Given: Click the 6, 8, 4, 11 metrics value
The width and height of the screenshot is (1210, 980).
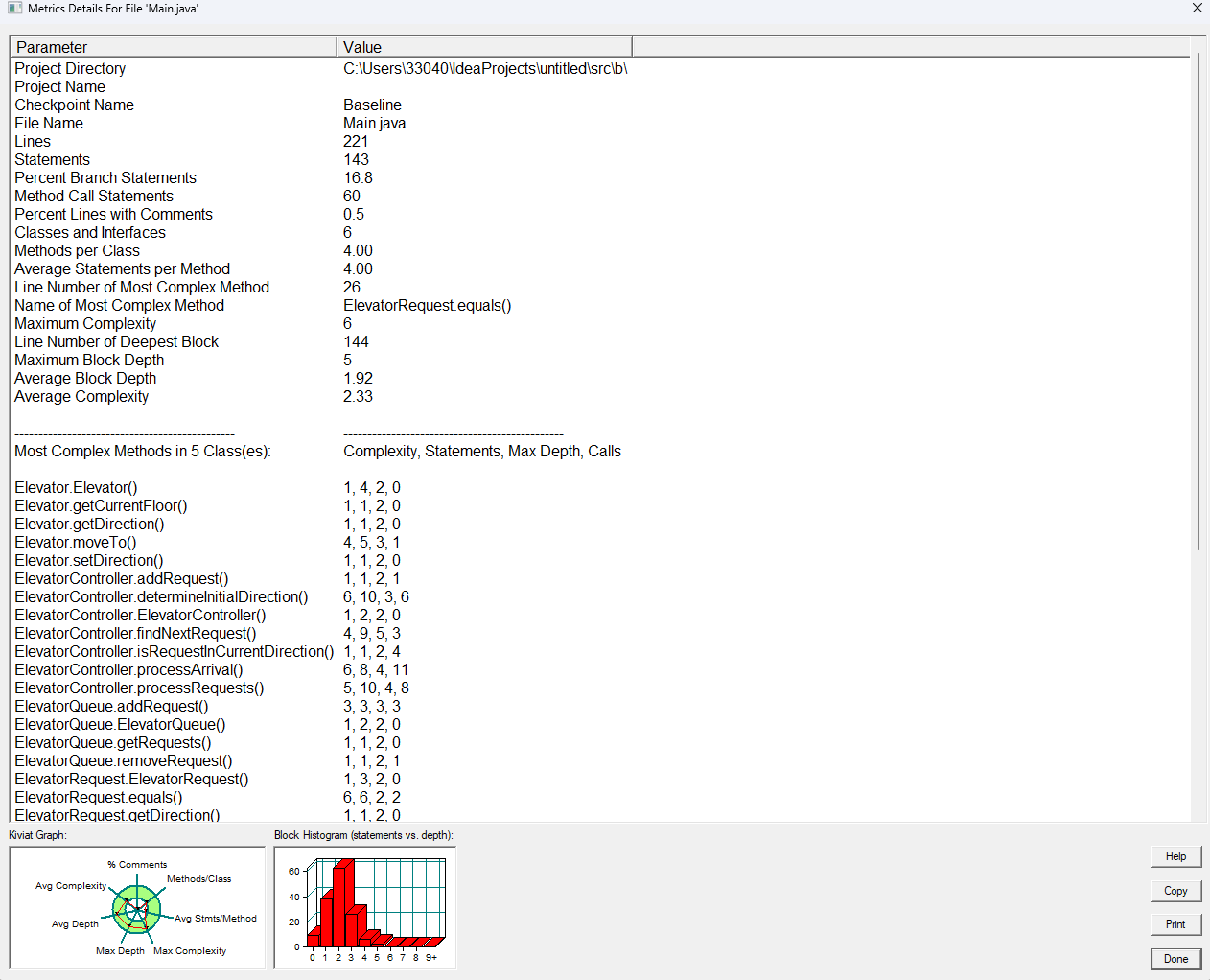Looking at the screenshot, I should click(x=376, y=670).
